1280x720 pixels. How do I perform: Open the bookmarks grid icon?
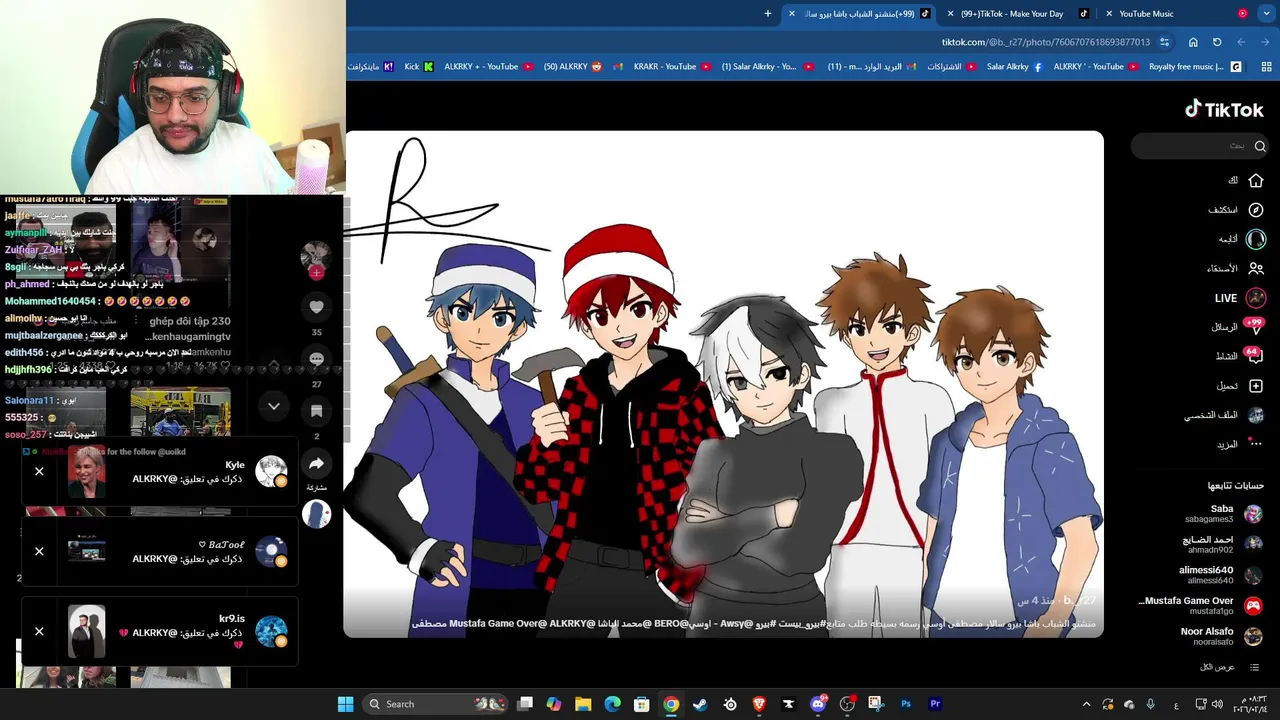coord(1266,67)
